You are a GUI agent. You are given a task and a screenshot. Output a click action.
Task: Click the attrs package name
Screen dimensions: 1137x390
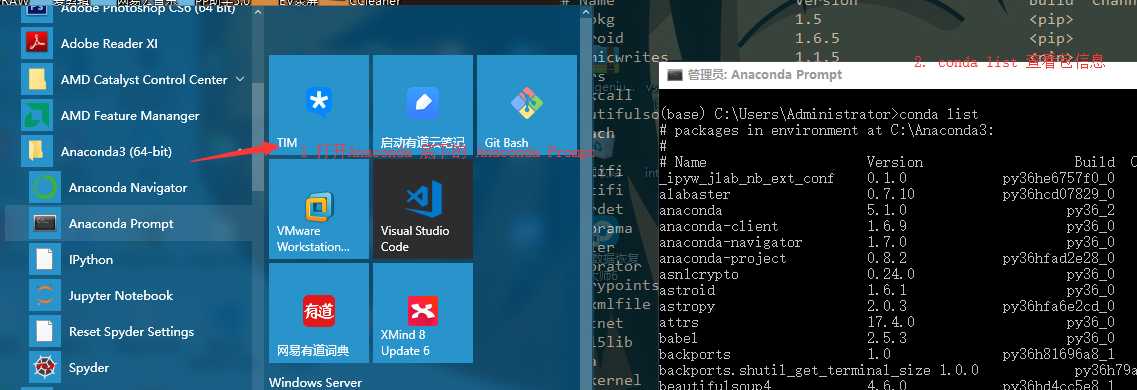pos(679,322)
